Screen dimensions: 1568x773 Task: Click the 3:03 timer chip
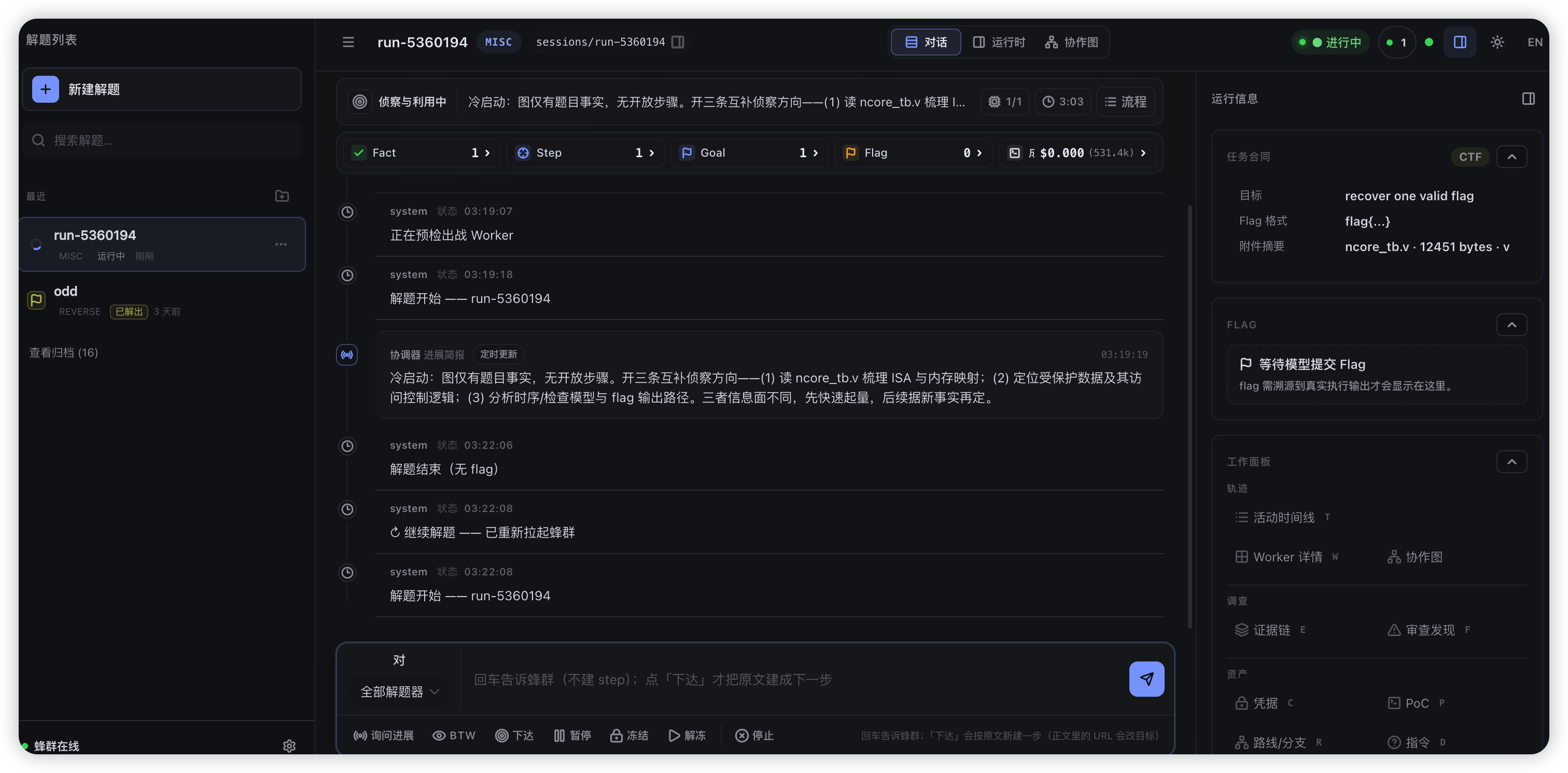click(1063, 102)
